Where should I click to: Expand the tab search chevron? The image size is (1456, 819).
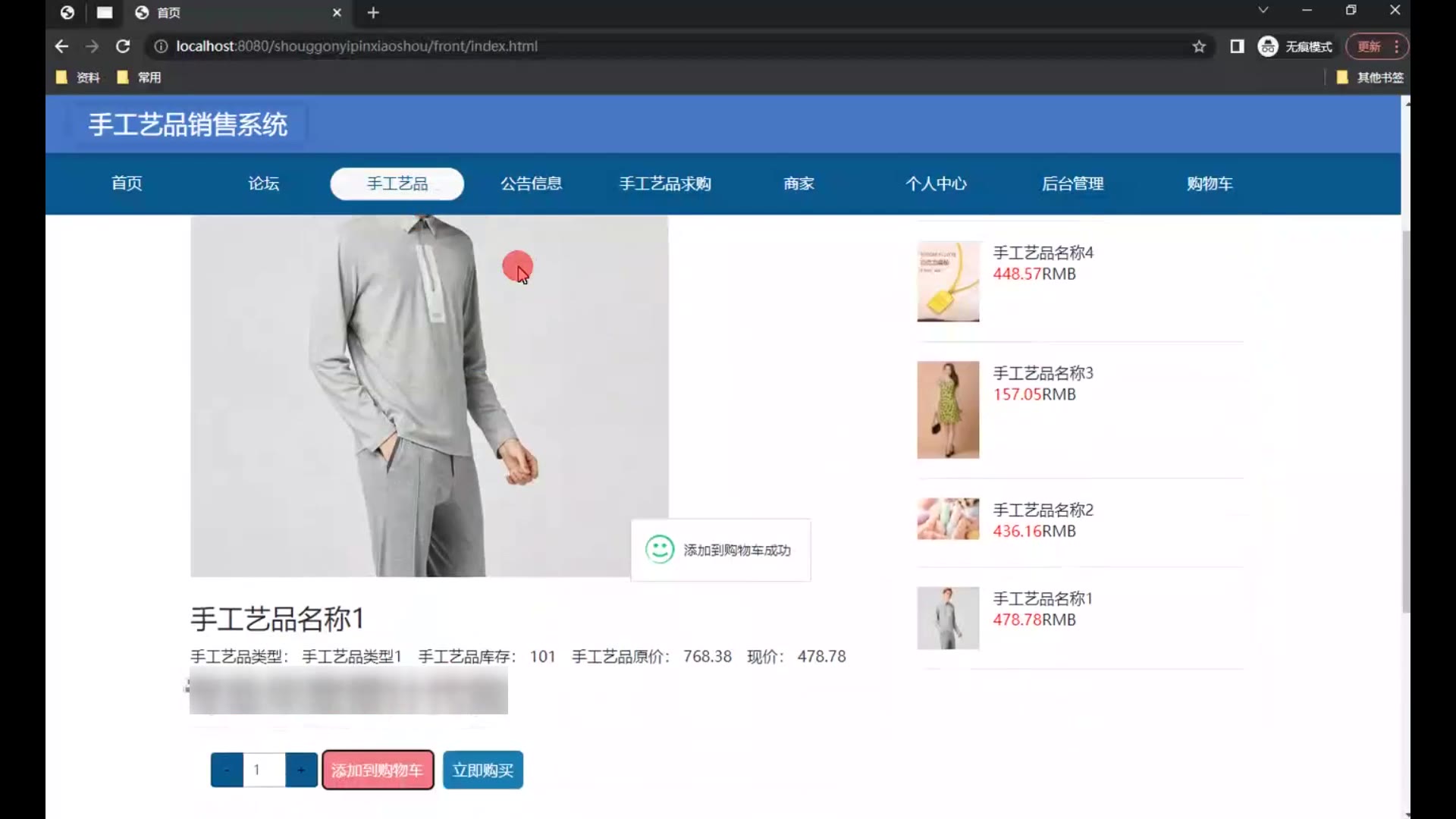[1263, 10]
